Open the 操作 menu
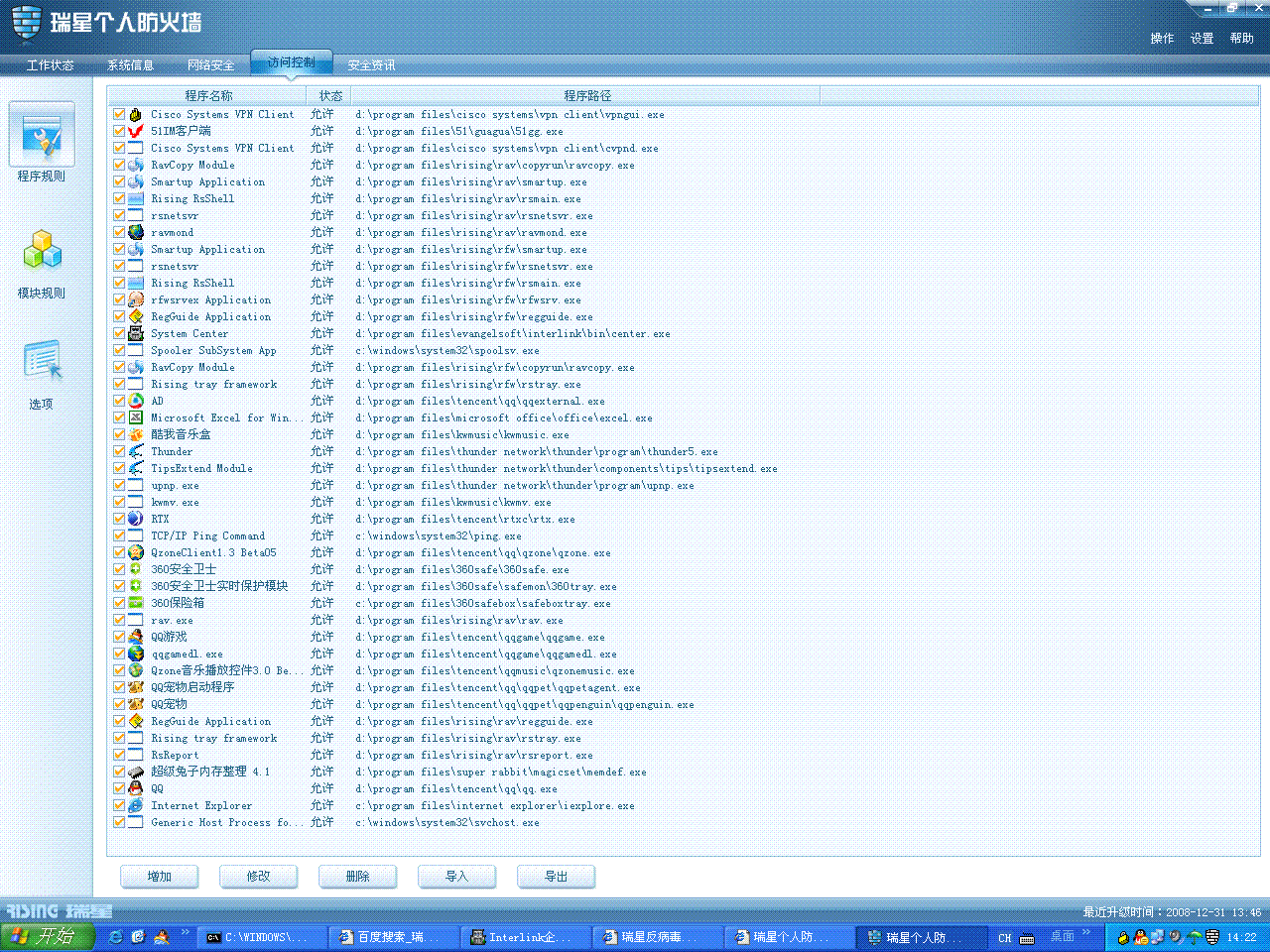This screenshot has width=1270, height=952. 1162,39
